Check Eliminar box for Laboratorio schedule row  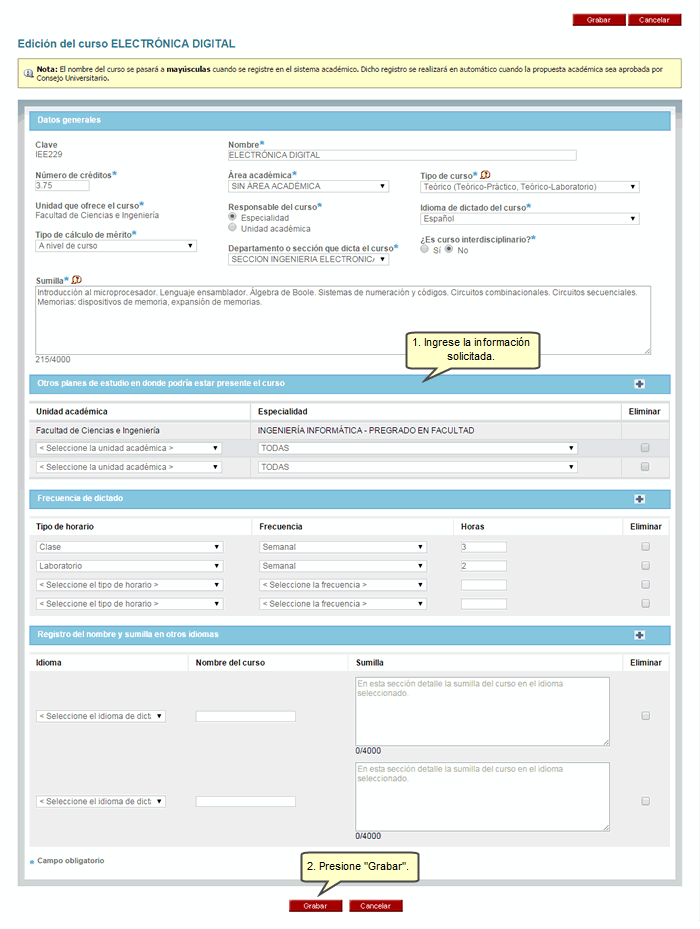click(x=645, y=566)
